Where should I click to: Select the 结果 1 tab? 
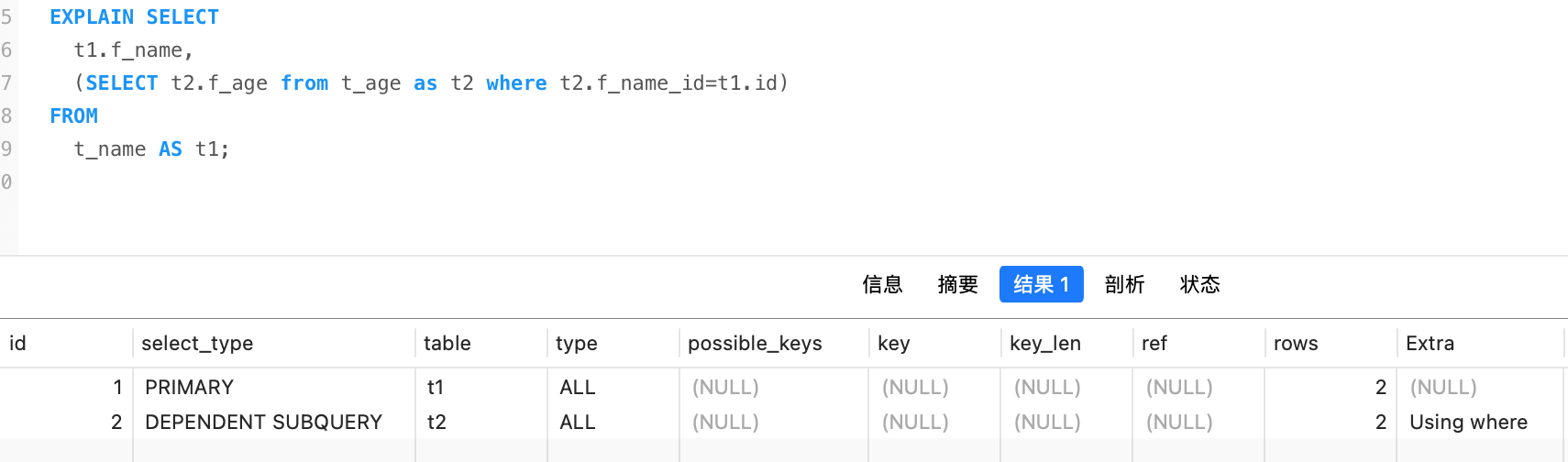[x=1041, y=284]
